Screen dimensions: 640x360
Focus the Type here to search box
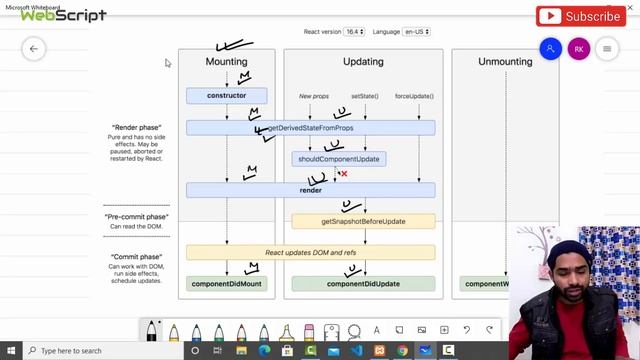pos(103,351)
